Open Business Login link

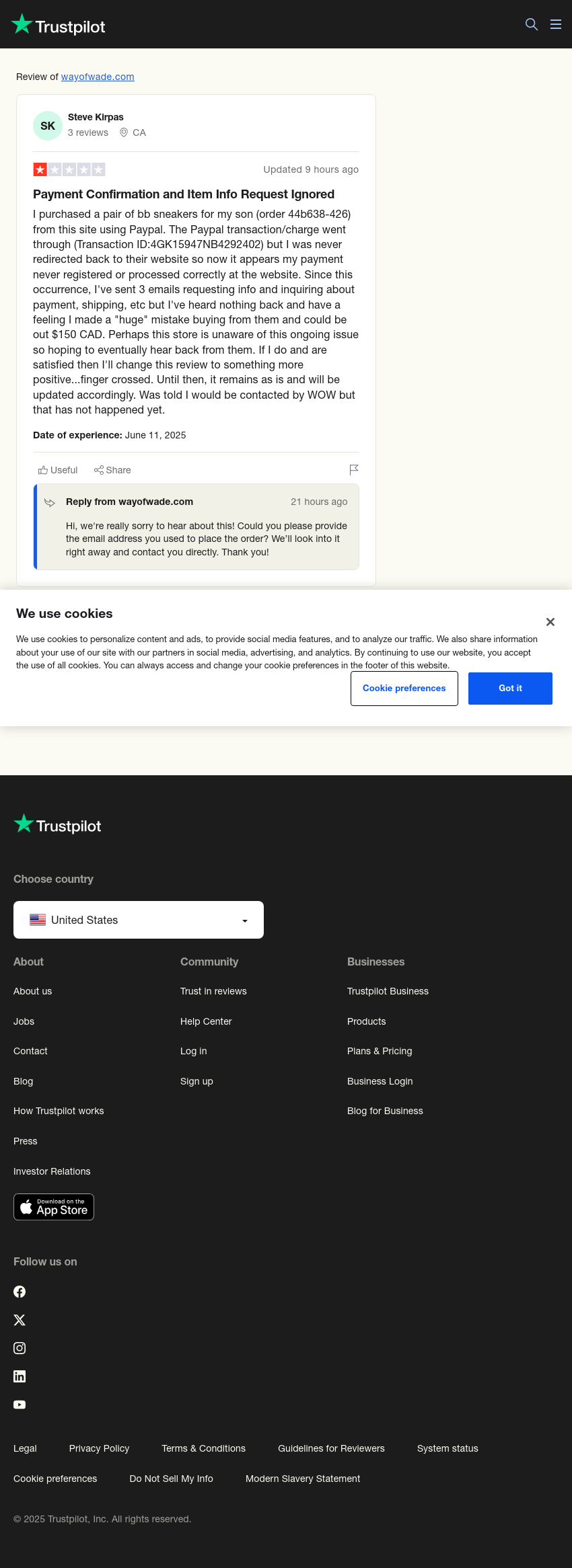point(380,1081)
